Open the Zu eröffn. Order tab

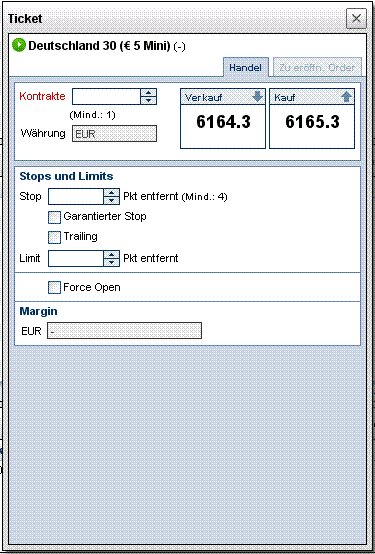(x=317, y=67)
